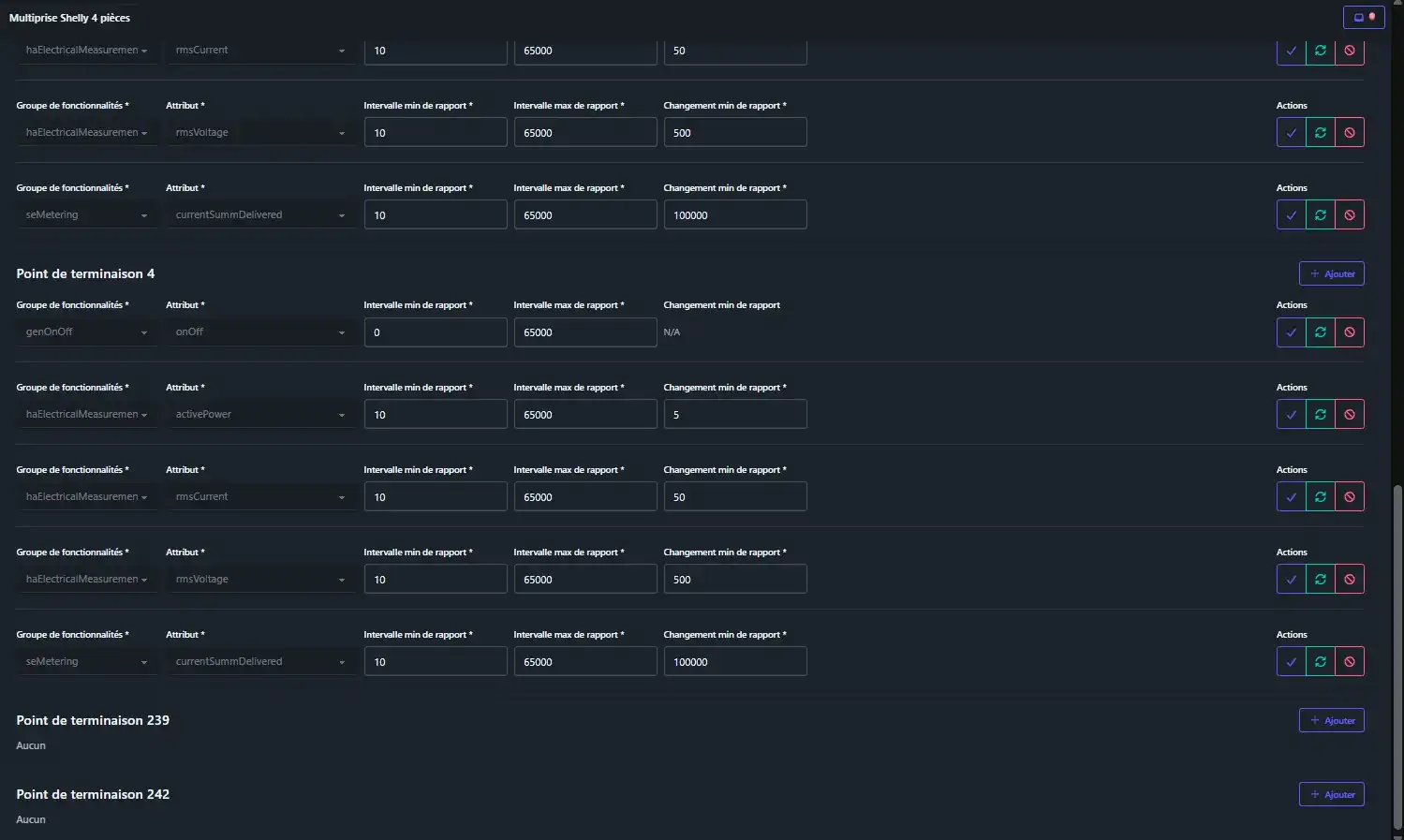Select the onOff min interval field containing 0
Viewport: 1404px width, 840px height.
tap(435, 332)
